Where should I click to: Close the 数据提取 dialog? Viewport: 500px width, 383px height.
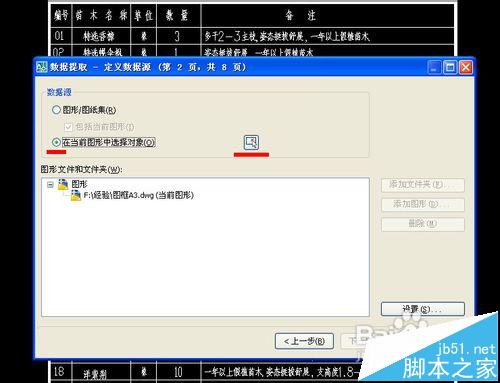click(x=466, y=67)
